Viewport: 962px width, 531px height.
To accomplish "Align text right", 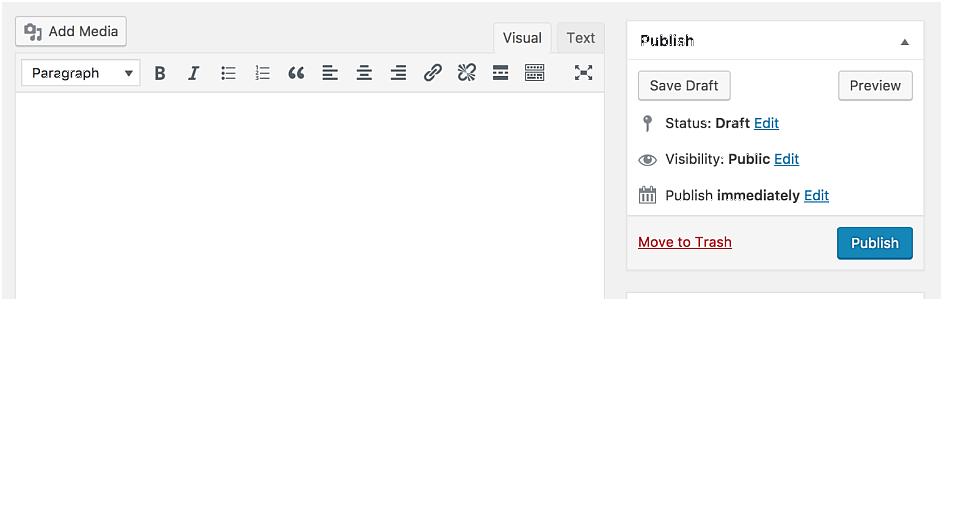I will pyautogui.click(x=398, y=73).
